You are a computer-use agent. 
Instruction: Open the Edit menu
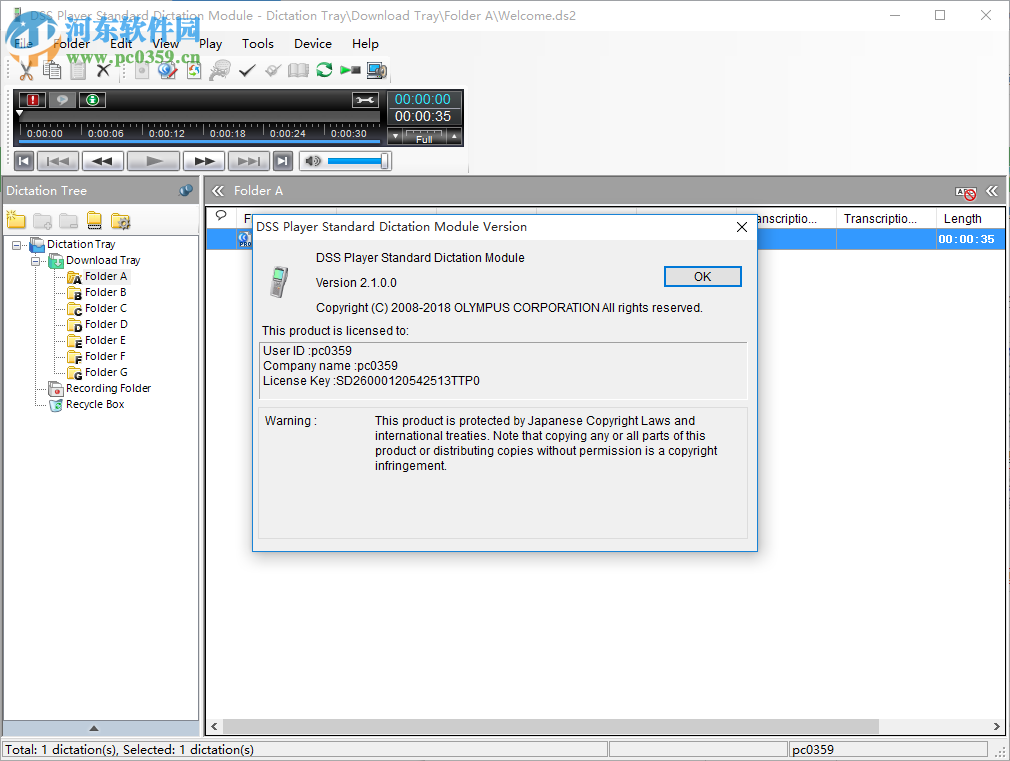(121, 43)
